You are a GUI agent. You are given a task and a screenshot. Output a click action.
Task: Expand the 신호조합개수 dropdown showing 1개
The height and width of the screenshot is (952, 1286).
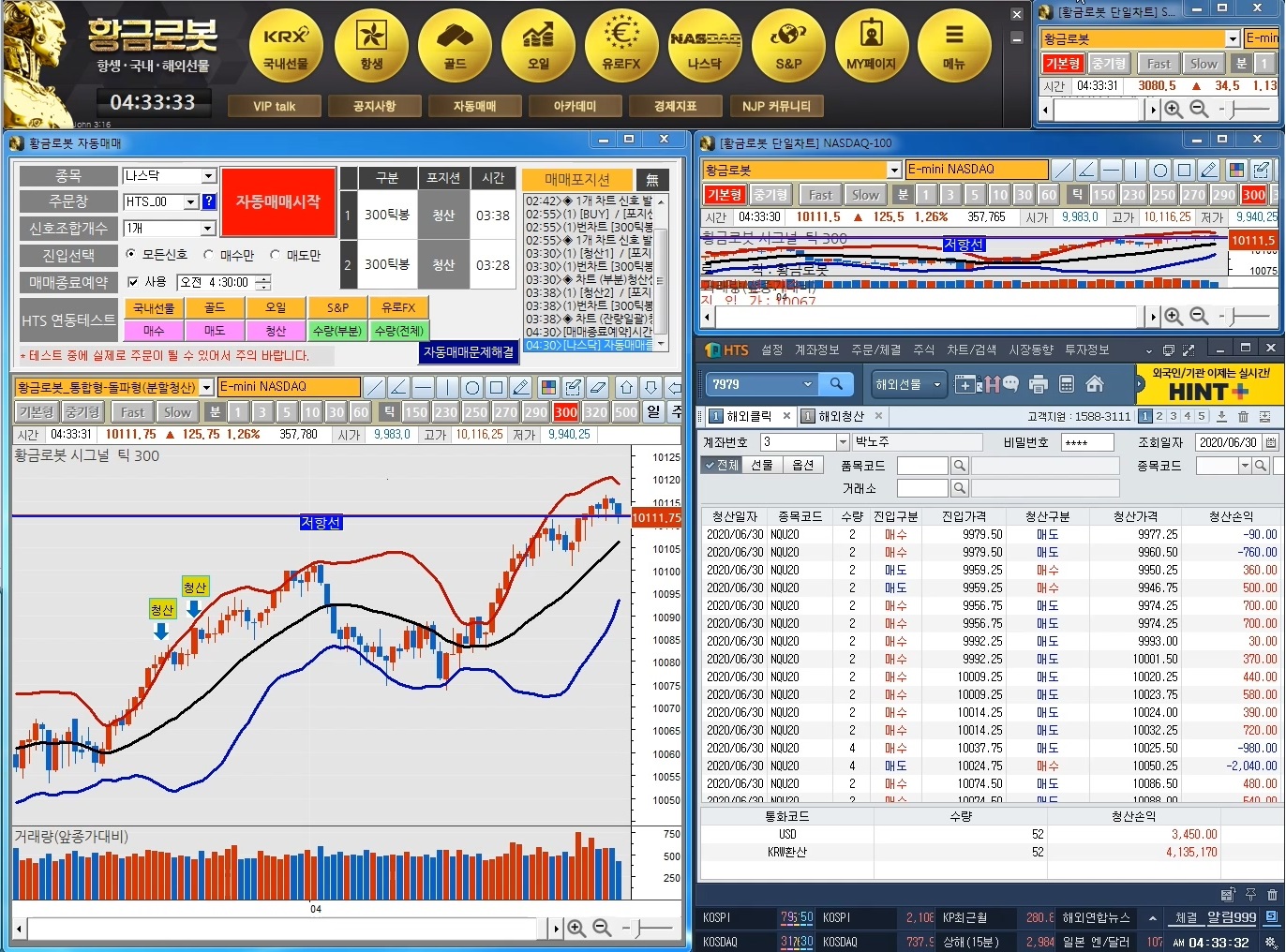(209, 229)
